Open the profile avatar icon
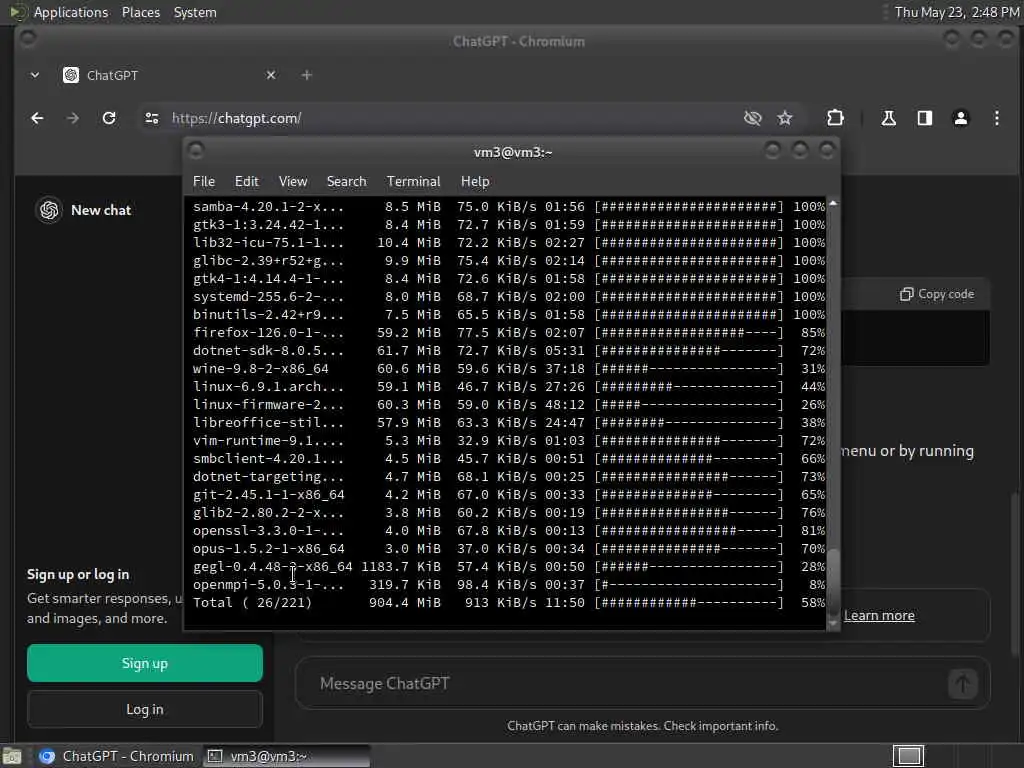The image size is (1024, 768). point(961,118)
